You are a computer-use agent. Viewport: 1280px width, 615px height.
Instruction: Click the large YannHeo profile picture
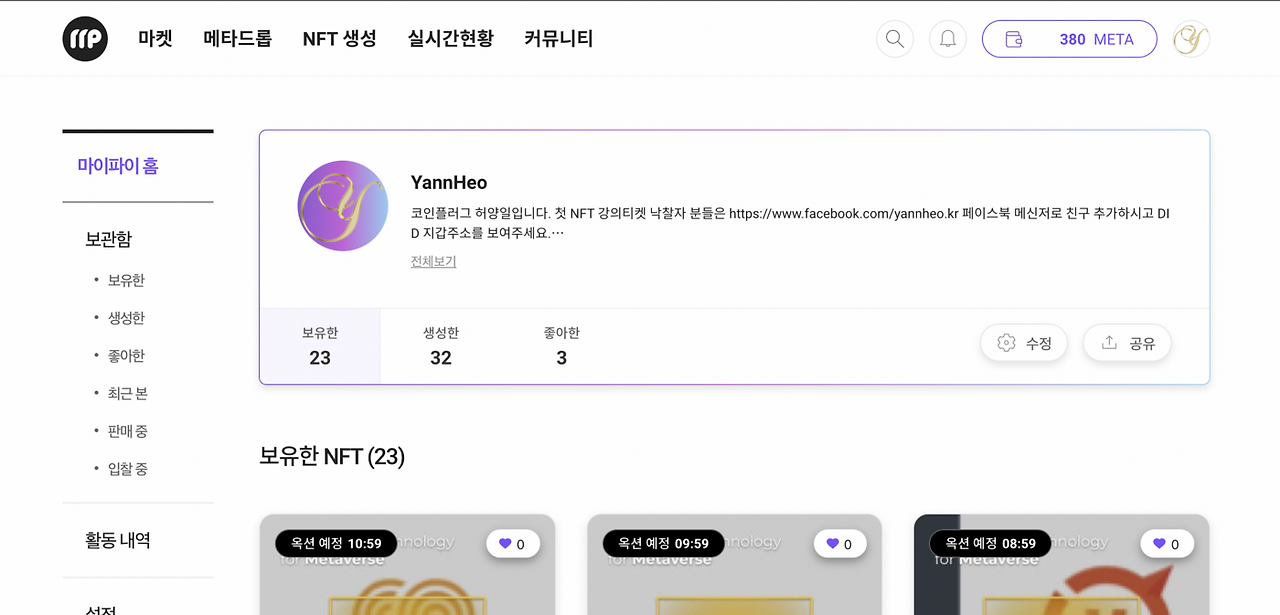tap(343, 205)
